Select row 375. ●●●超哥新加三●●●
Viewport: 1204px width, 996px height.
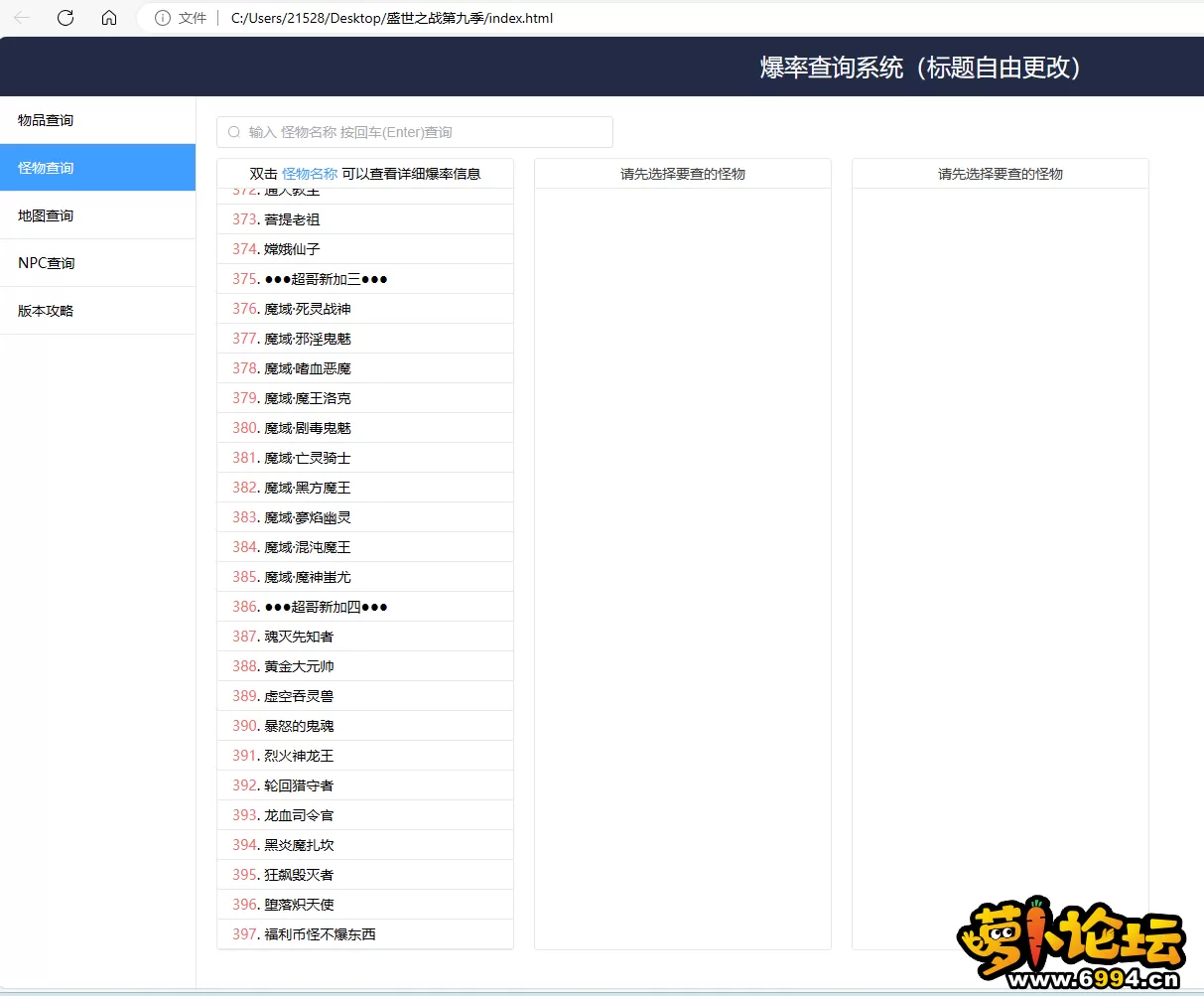(x=365, y=279)
